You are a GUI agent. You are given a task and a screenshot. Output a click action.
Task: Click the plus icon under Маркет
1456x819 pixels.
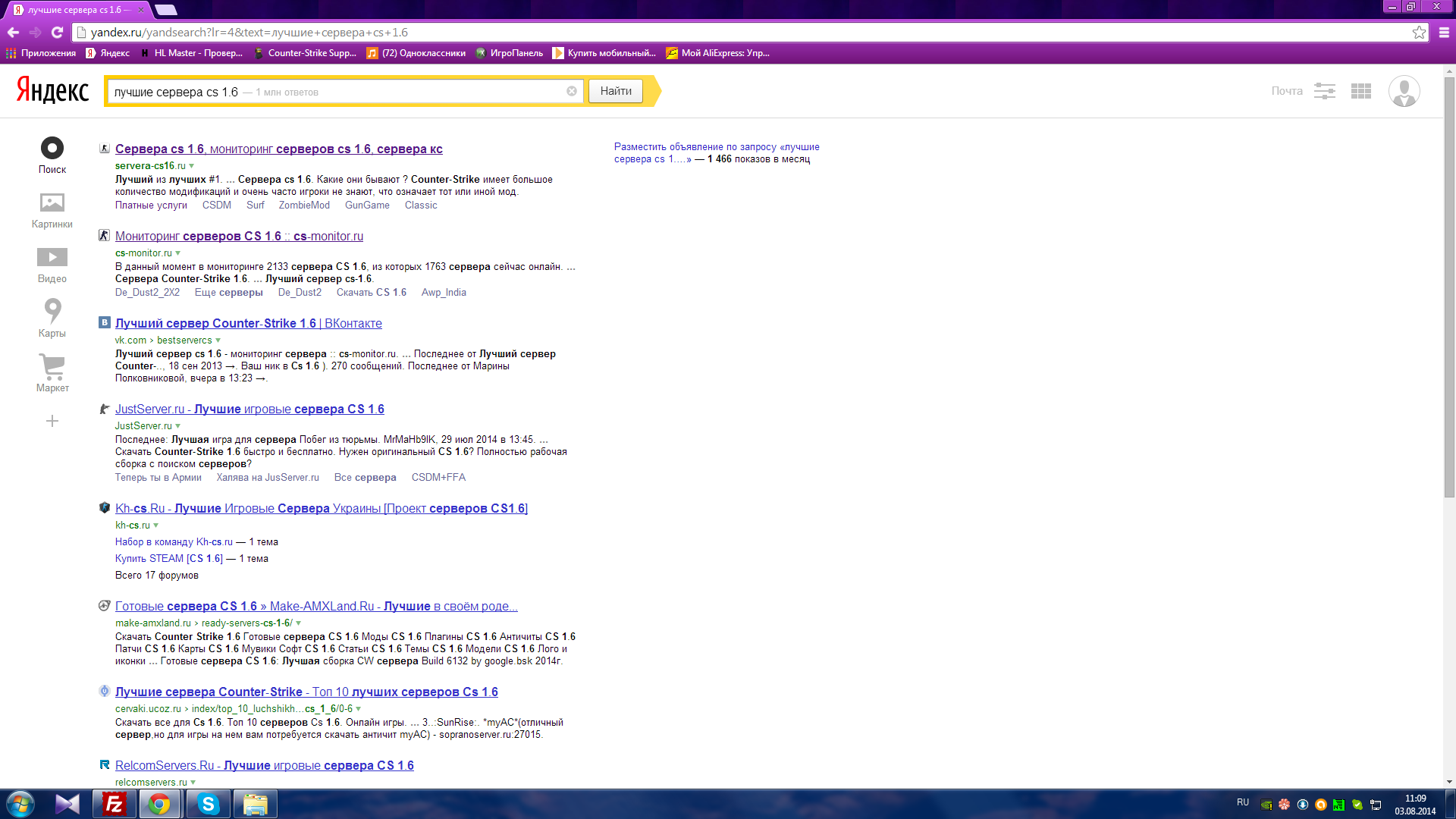pos(52,421)
